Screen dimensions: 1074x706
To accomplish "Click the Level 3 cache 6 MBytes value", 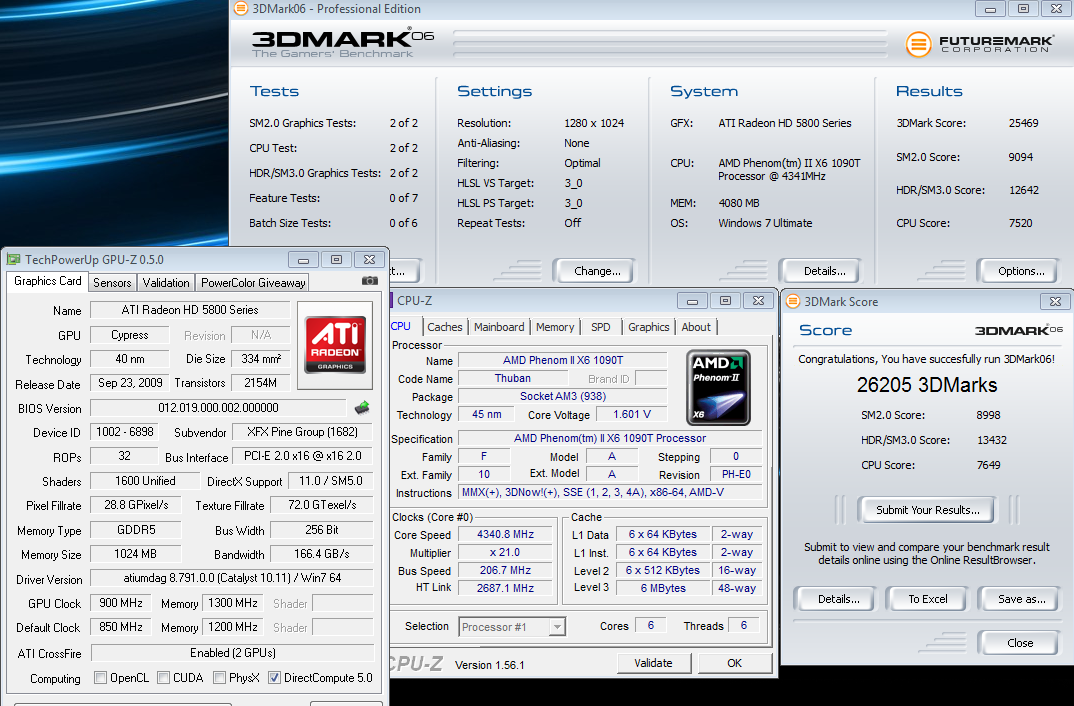I will [663, 588].
